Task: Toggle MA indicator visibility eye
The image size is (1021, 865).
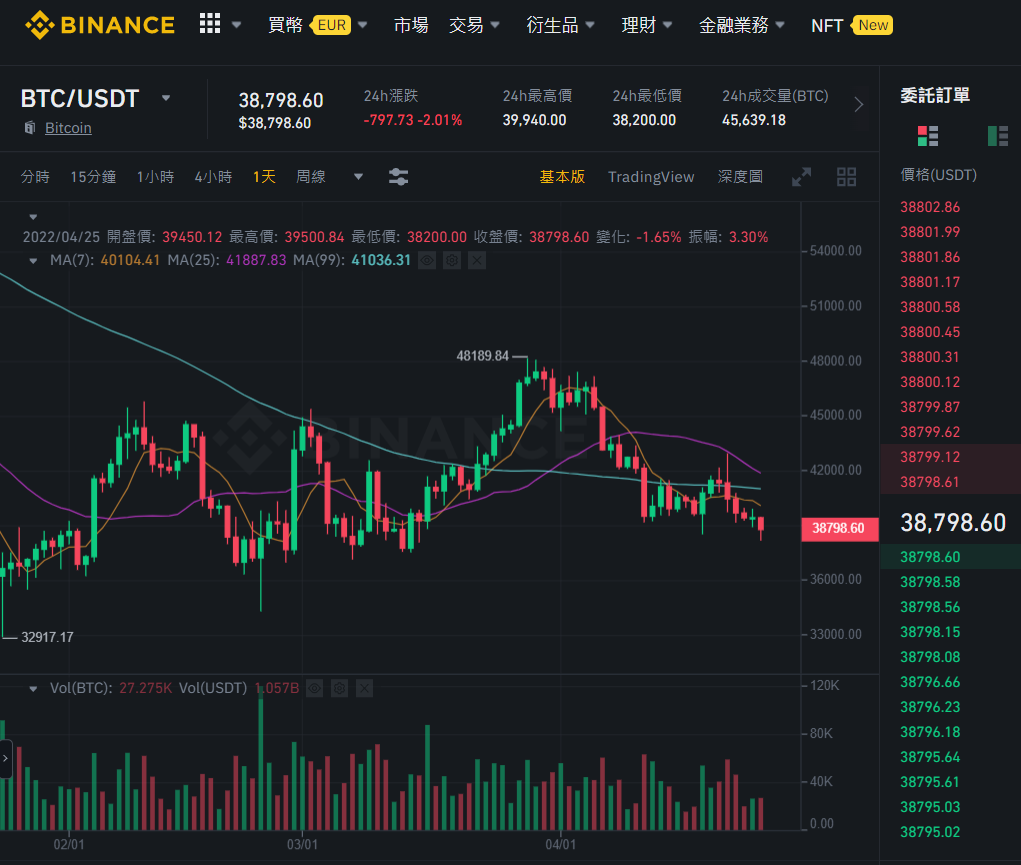Action: point(427,261)
